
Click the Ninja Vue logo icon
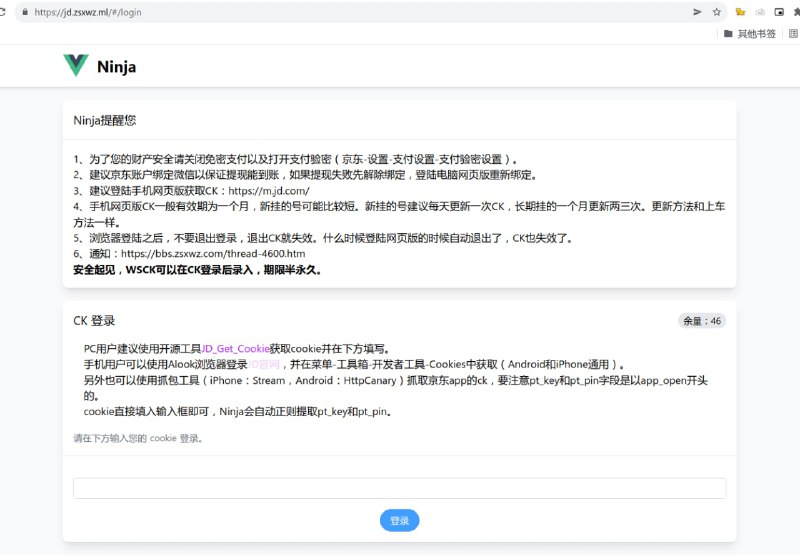[x=76, y=66]
